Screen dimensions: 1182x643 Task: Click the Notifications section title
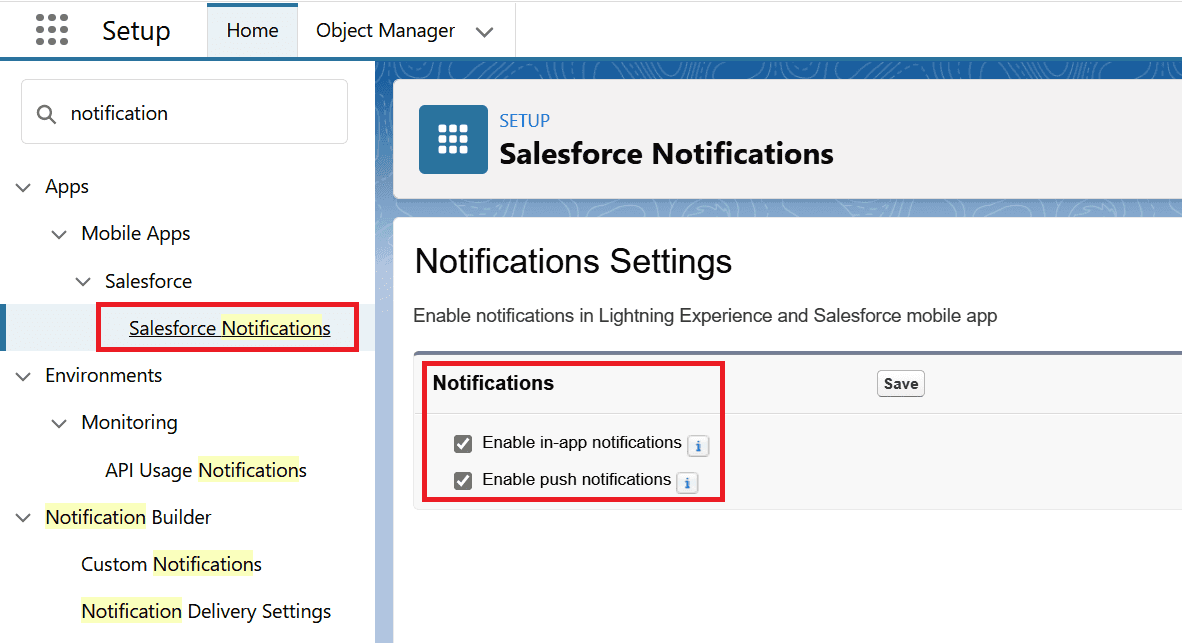[x=493, y=383]
